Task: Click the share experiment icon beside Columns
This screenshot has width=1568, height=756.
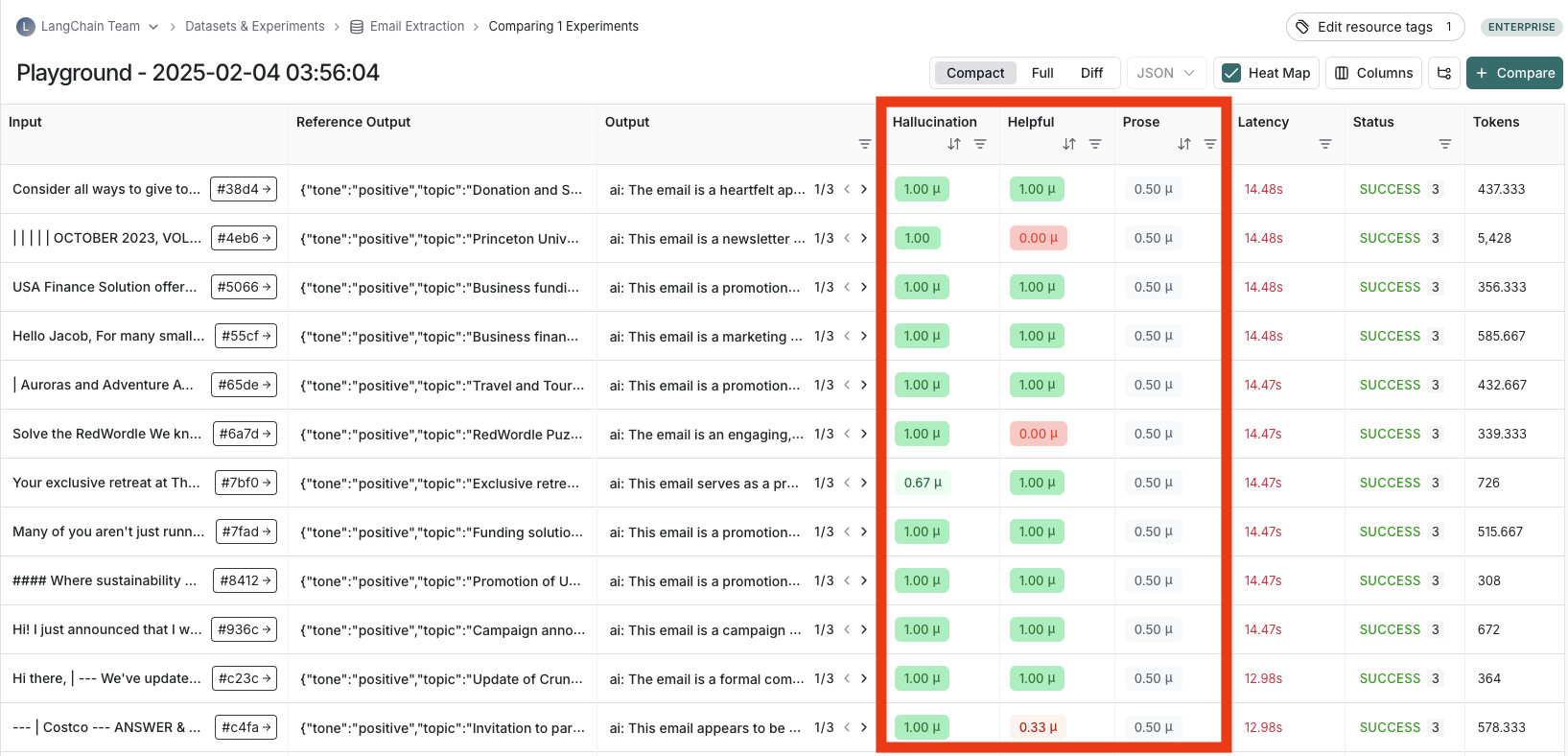Action: [1443, 73]
